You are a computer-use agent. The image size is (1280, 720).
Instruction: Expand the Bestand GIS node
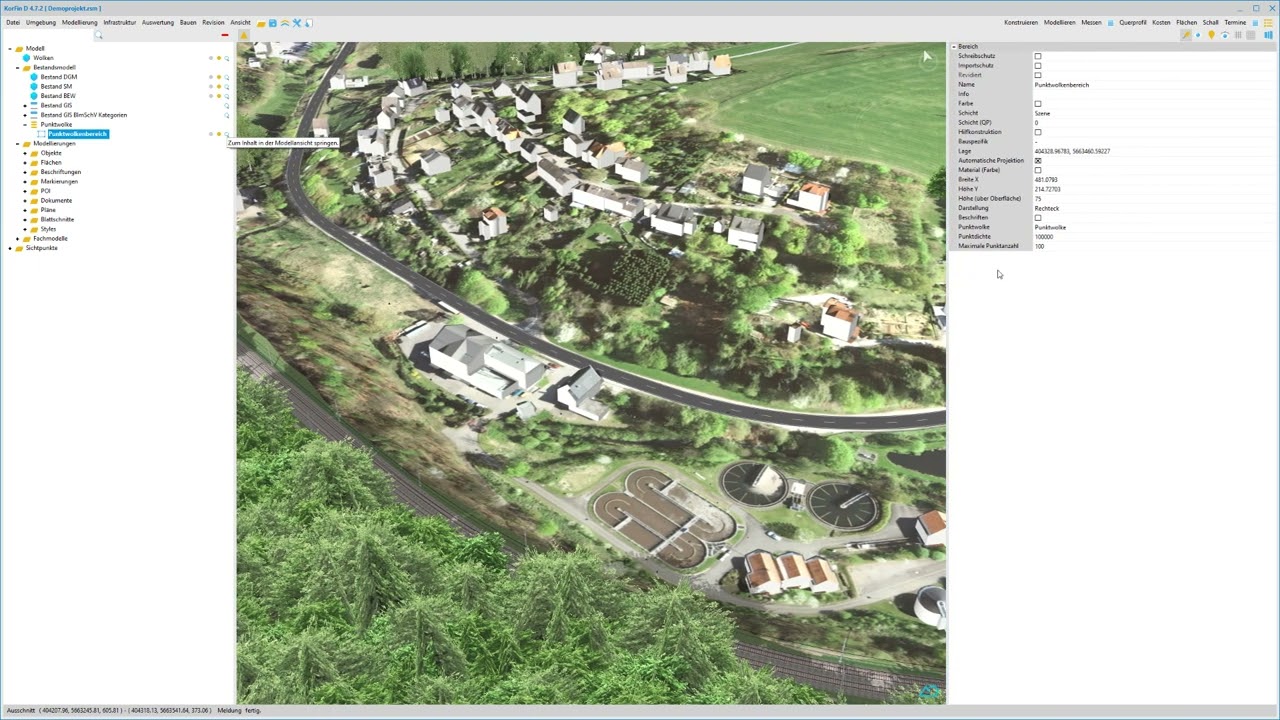click(25, 105)
